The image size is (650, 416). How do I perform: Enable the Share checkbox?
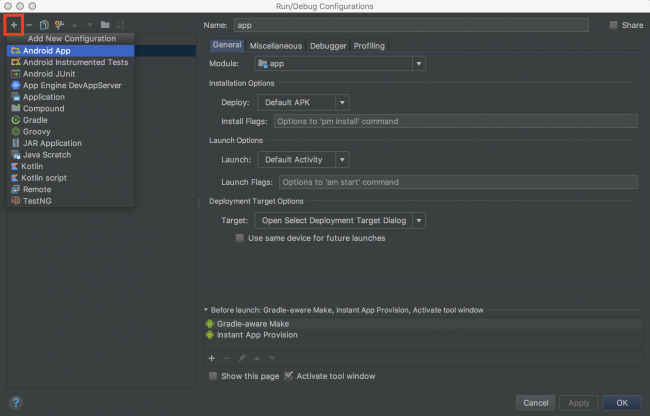pos(613,25)
